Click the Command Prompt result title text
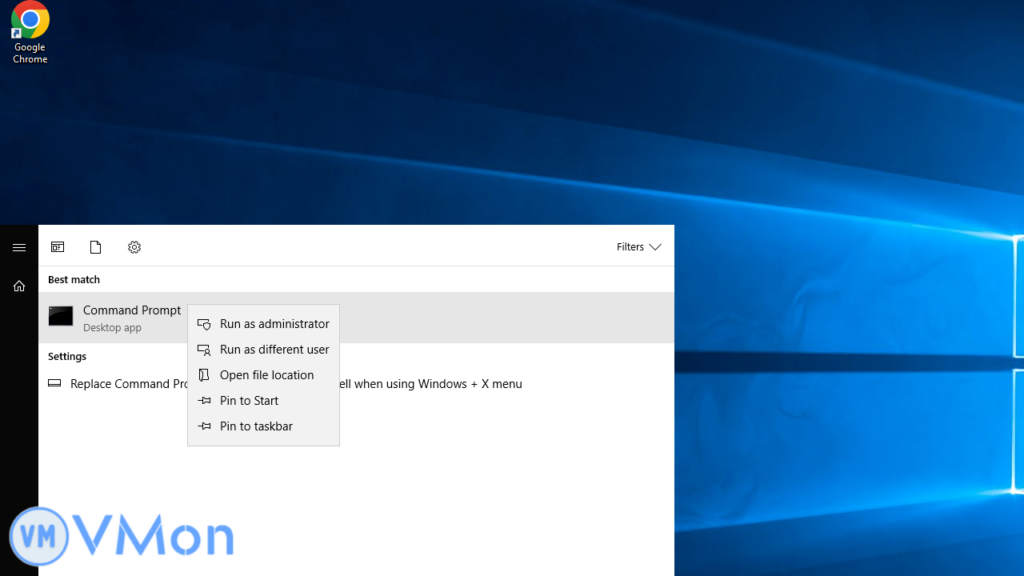 pyautogui.click(x=132, y=310)
